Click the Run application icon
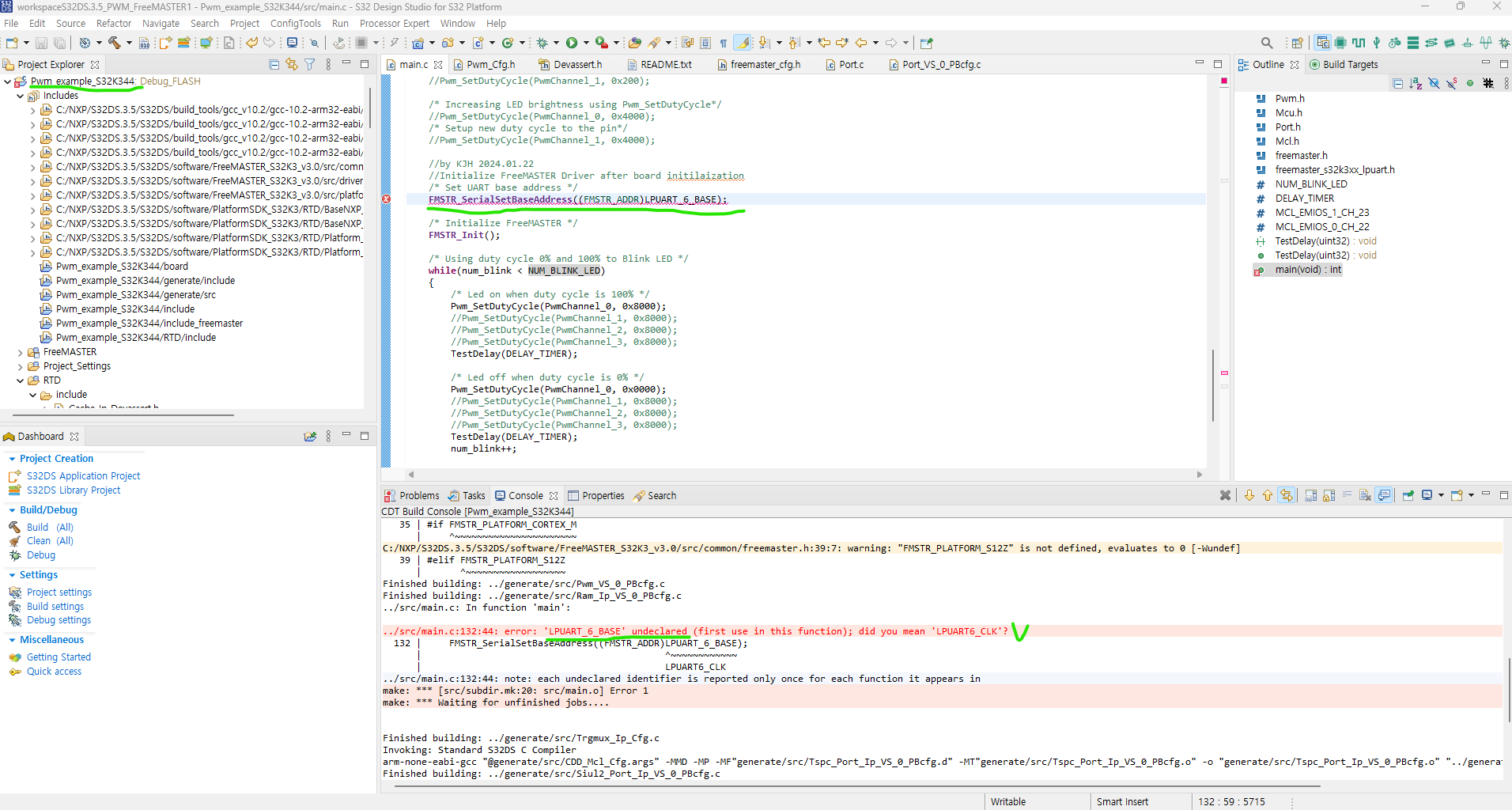 [572, 44]
